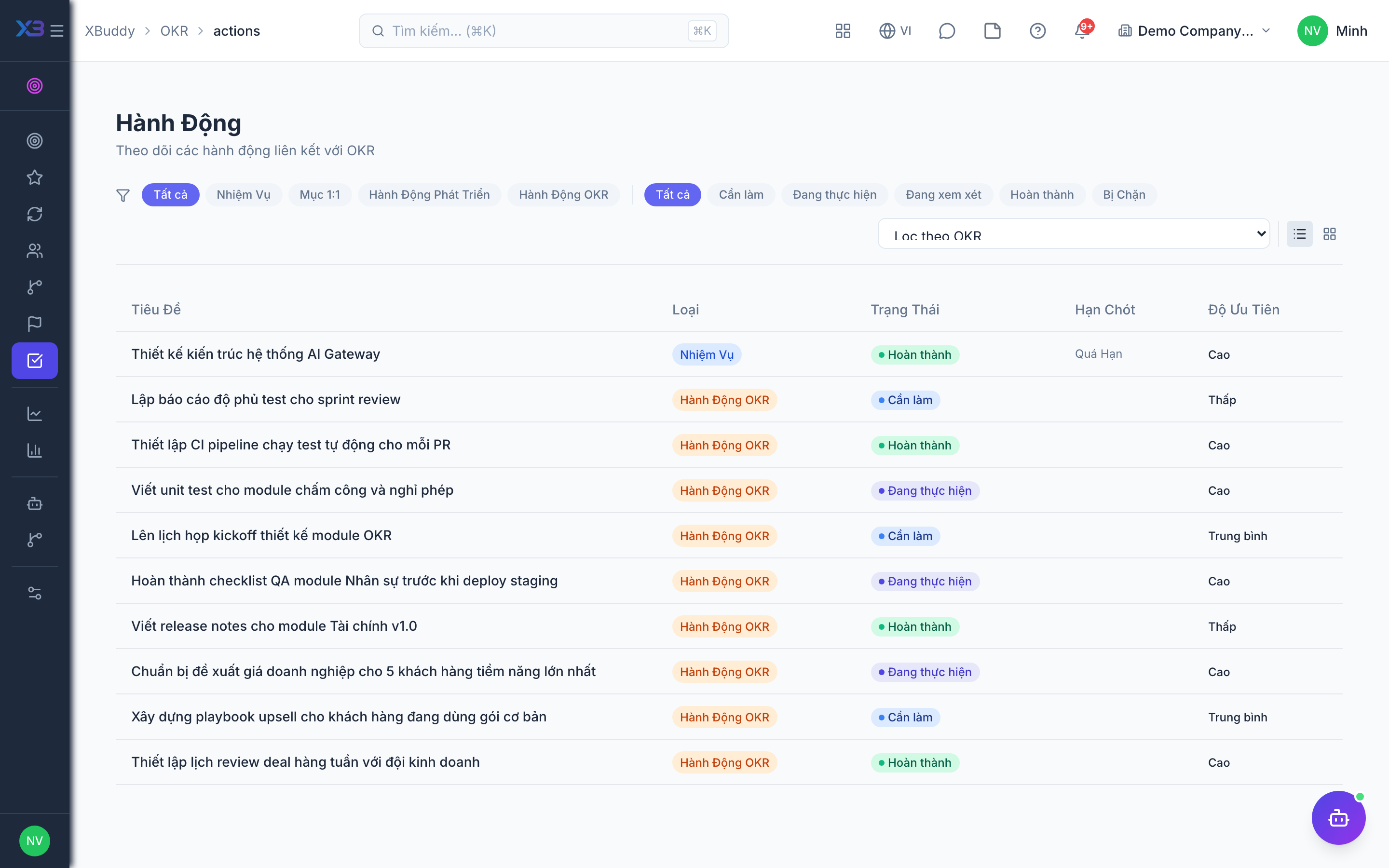Open 'Lên lịch họp kickoff thiết kế module OKR'
Viewport: 1389px width, 868px height.
[261, 535]
